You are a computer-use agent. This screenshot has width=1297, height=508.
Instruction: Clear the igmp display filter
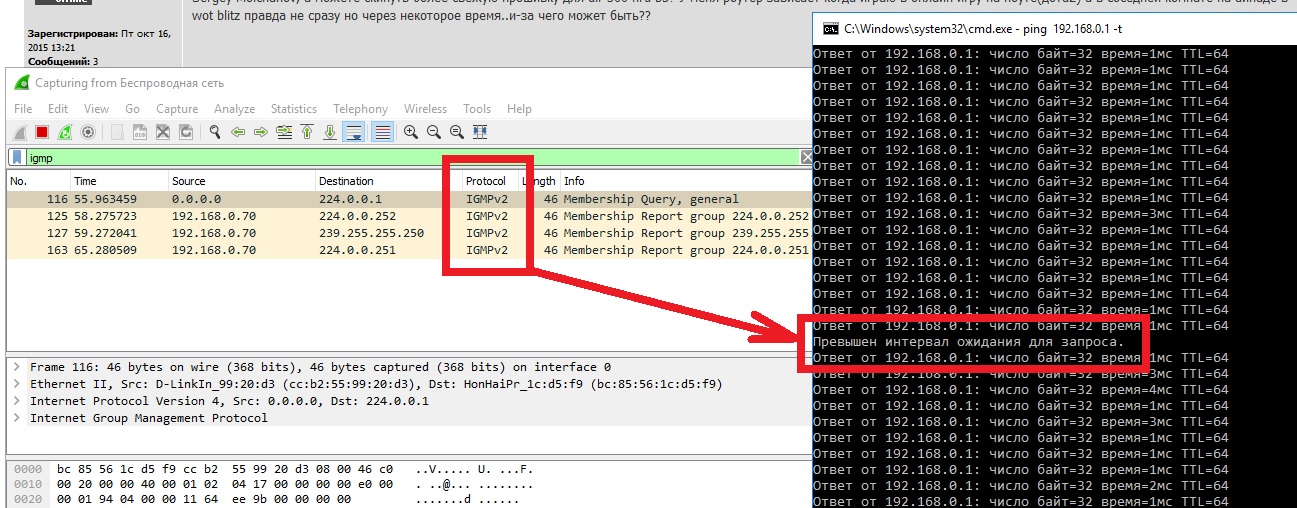(x=807, y=157)
